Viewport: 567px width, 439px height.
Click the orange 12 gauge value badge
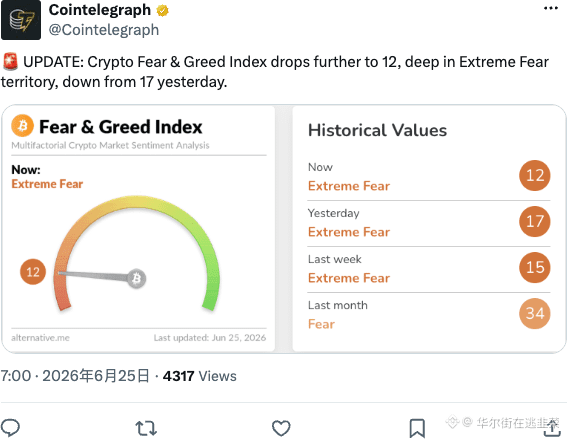click(x=33, y=272)
